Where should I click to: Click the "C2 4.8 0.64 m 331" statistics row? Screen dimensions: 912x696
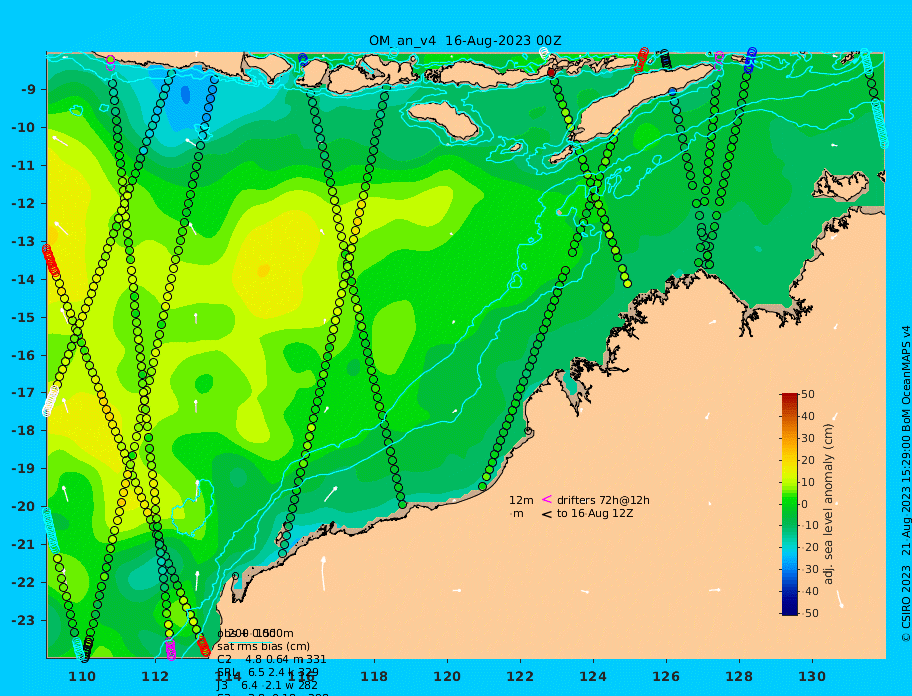272,659
